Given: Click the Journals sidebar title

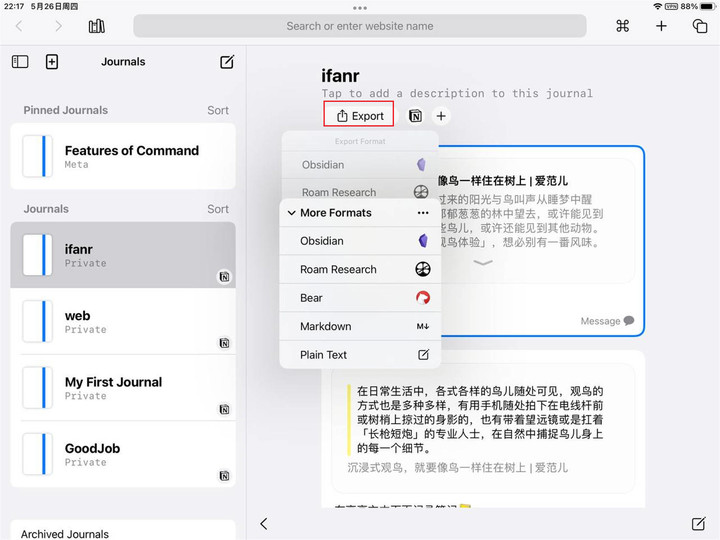Looking at the screenshot, I should 123,62.
